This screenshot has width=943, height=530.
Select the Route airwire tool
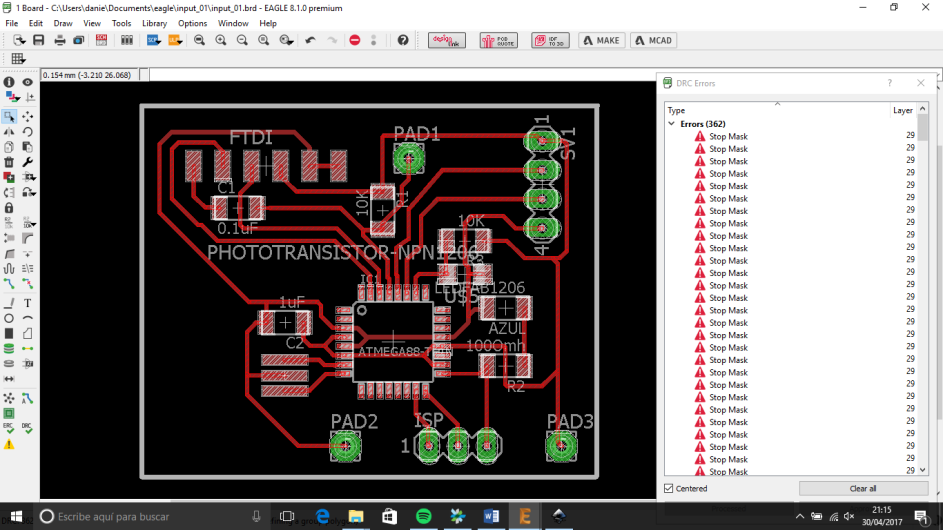(9, 283)
